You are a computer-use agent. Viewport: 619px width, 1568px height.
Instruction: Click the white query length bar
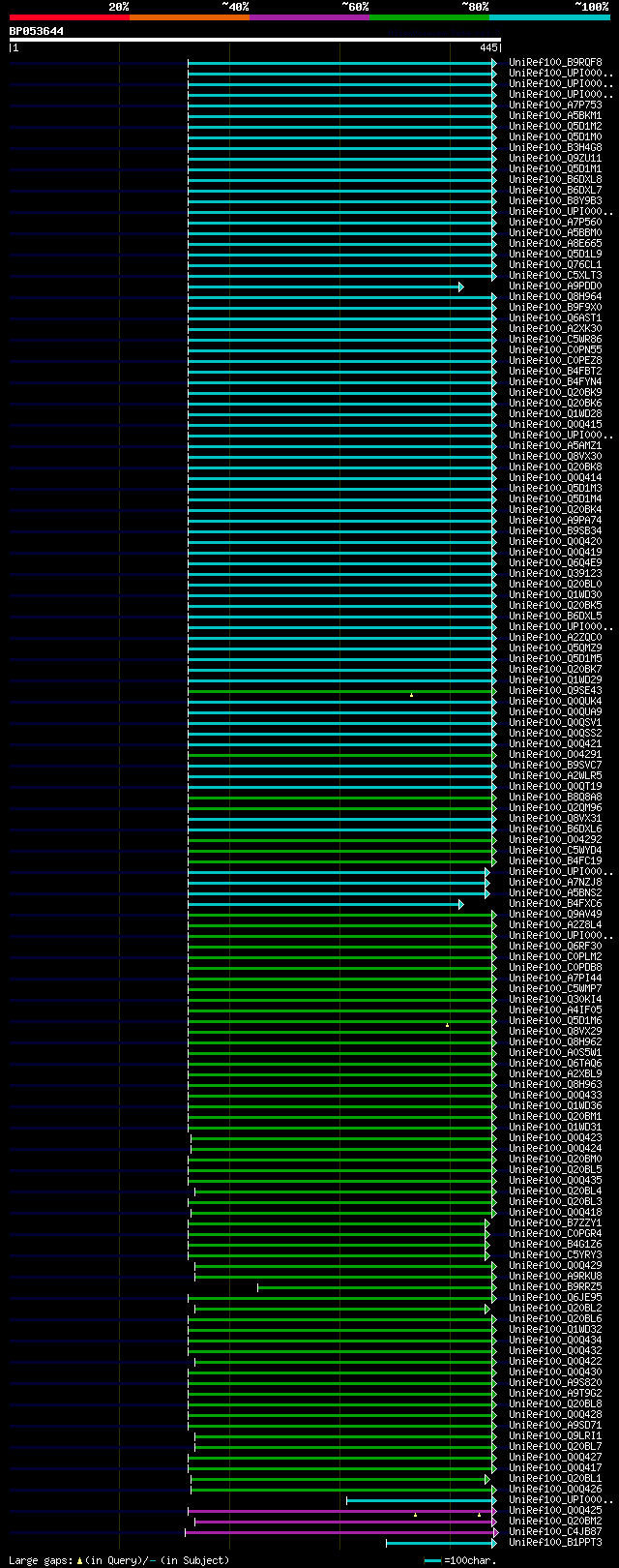(x=254, y=40)
